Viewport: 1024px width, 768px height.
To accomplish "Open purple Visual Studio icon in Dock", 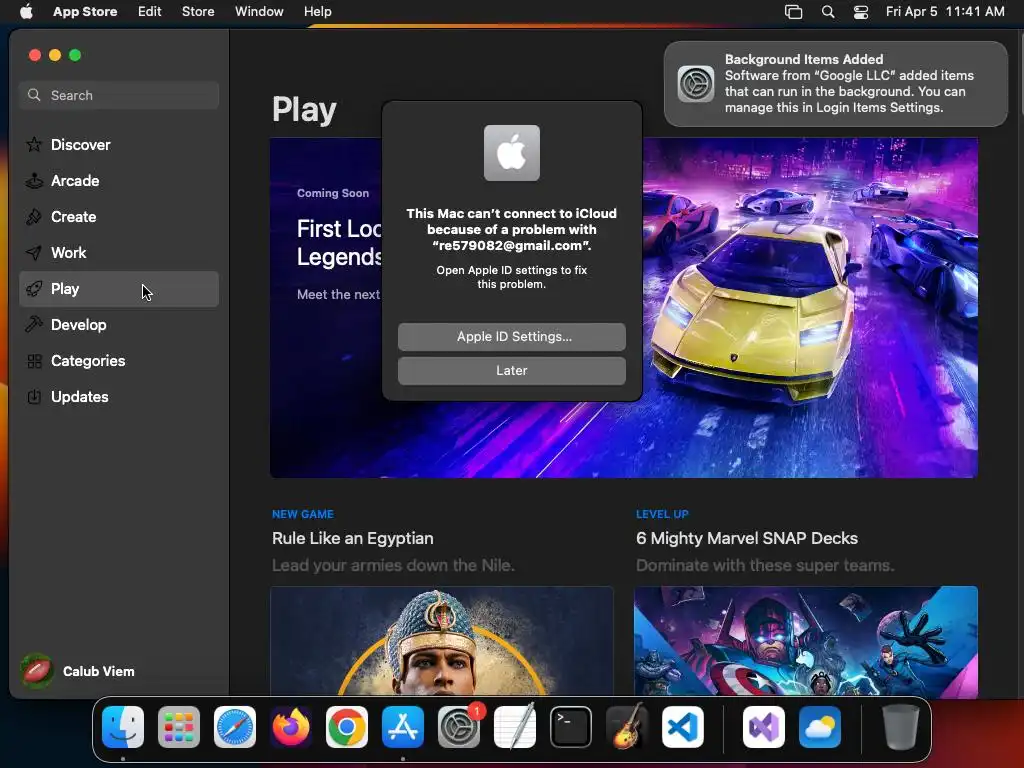I will [764, 727].
